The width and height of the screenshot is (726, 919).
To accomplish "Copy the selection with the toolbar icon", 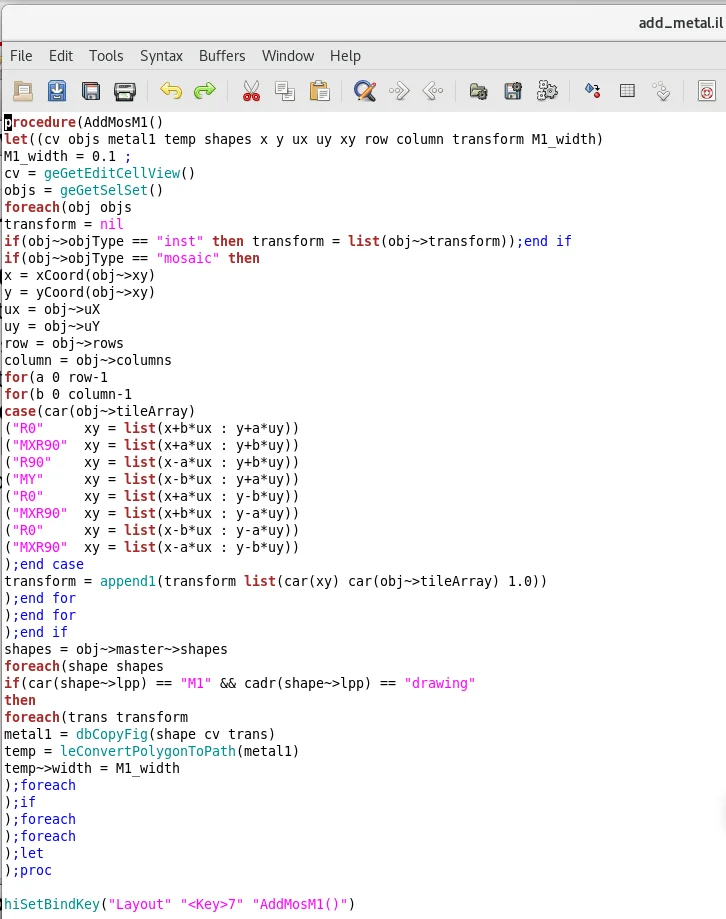I will click(285, 91).
